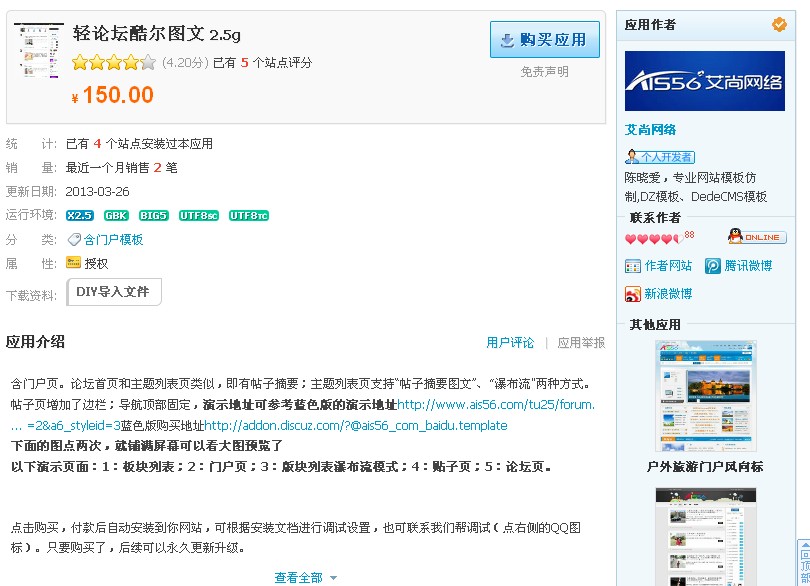Open the 户外旅游门户风向标 app thumbnail
The height and width of the screenshot is (586, 810).
point(705,396)
